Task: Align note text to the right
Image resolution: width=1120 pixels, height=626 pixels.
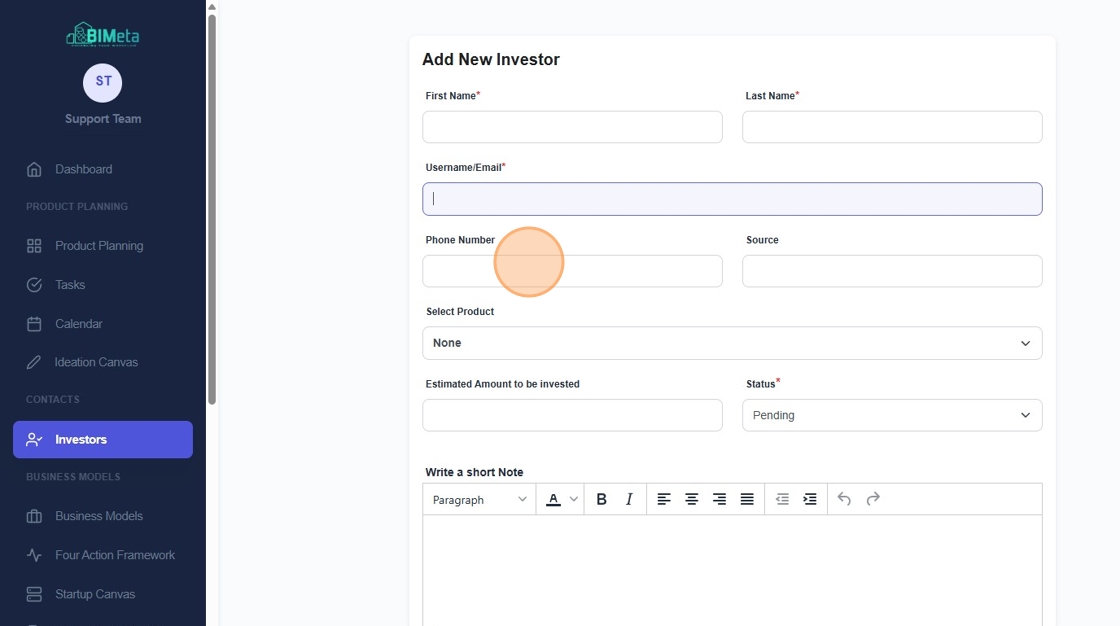Action: (719, 500)
